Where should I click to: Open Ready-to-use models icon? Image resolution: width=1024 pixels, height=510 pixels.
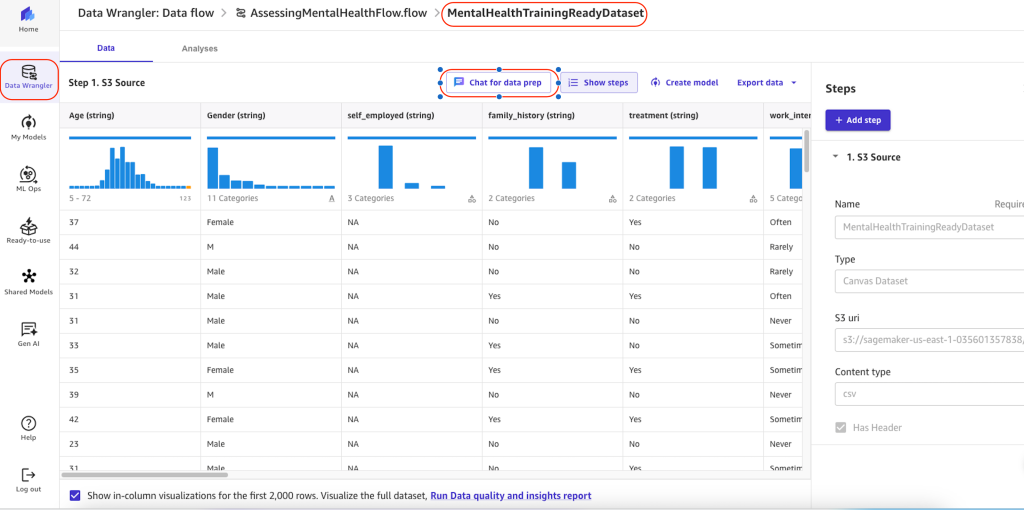click(x=29, y=226)
